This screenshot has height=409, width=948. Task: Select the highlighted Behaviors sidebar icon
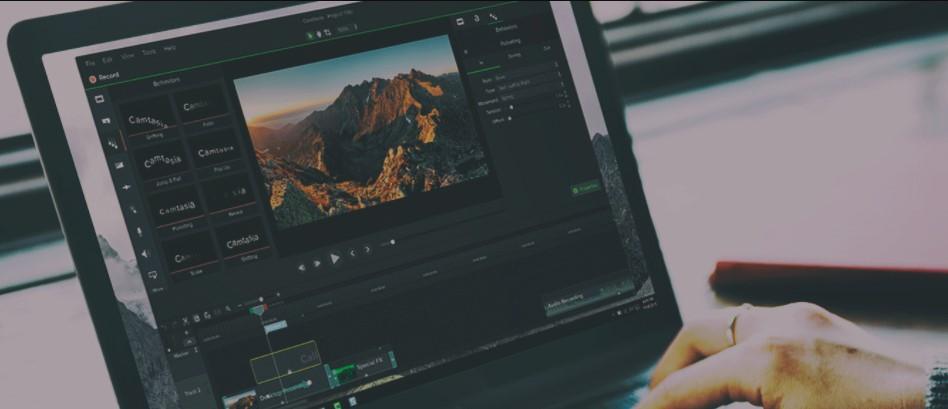tap(112, 143)
